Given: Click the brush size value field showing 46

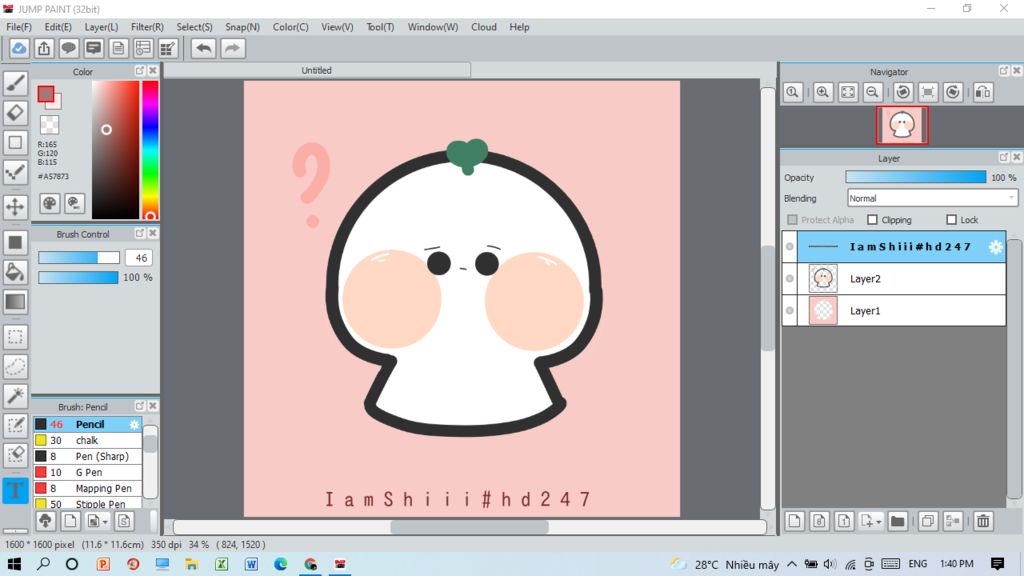Looking at the screenshot, I should (138, 258).
